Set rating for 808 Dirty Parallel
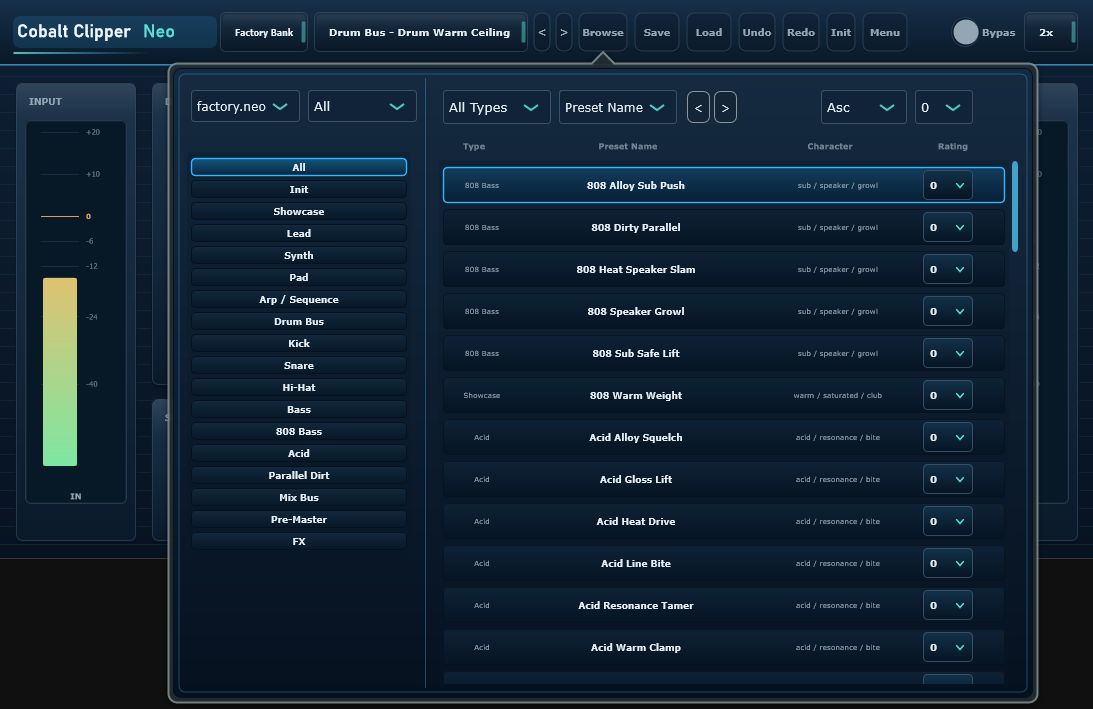The width and height of the screenshot is (1093, 709). (947, 227)
